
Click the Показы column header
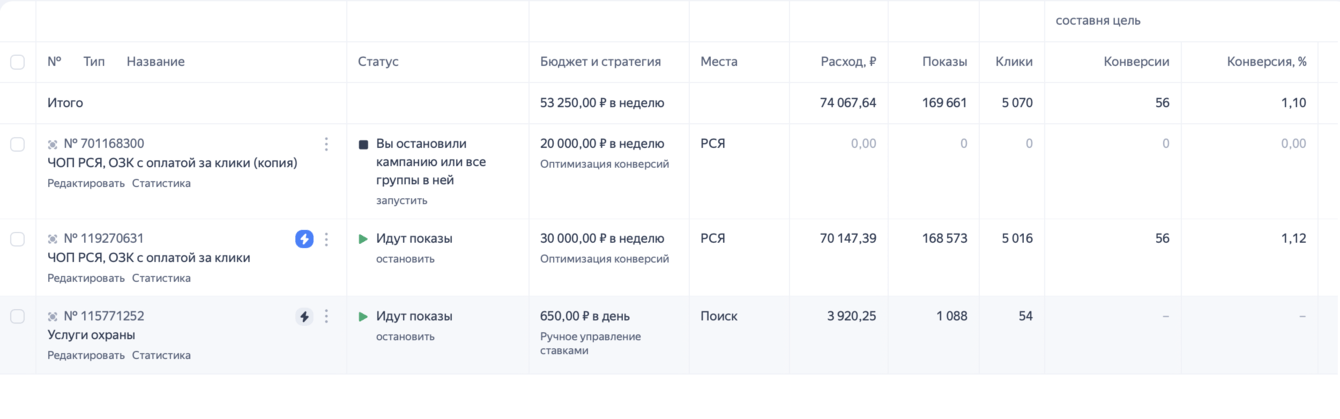click(x=944, y=62)
